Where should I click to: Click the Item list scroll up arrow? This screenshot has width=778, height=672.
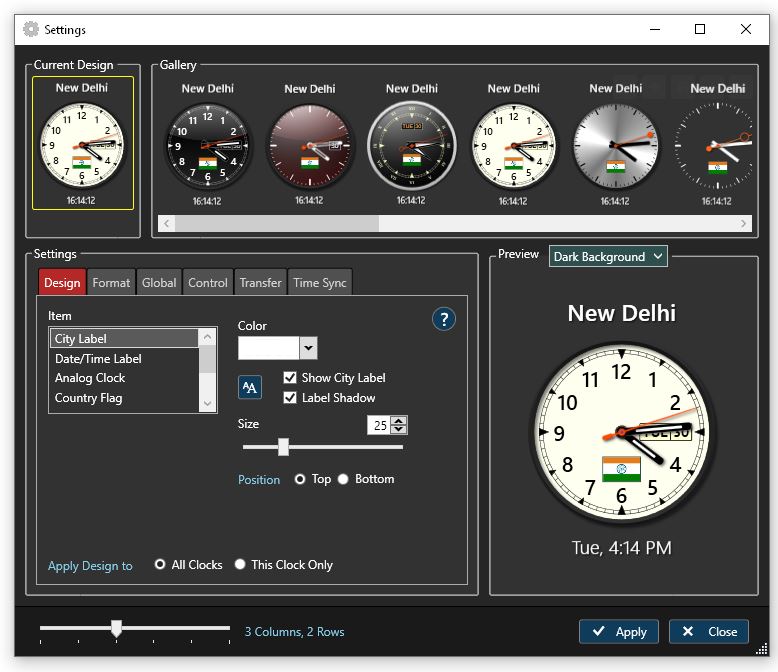(x=207, y=337)
